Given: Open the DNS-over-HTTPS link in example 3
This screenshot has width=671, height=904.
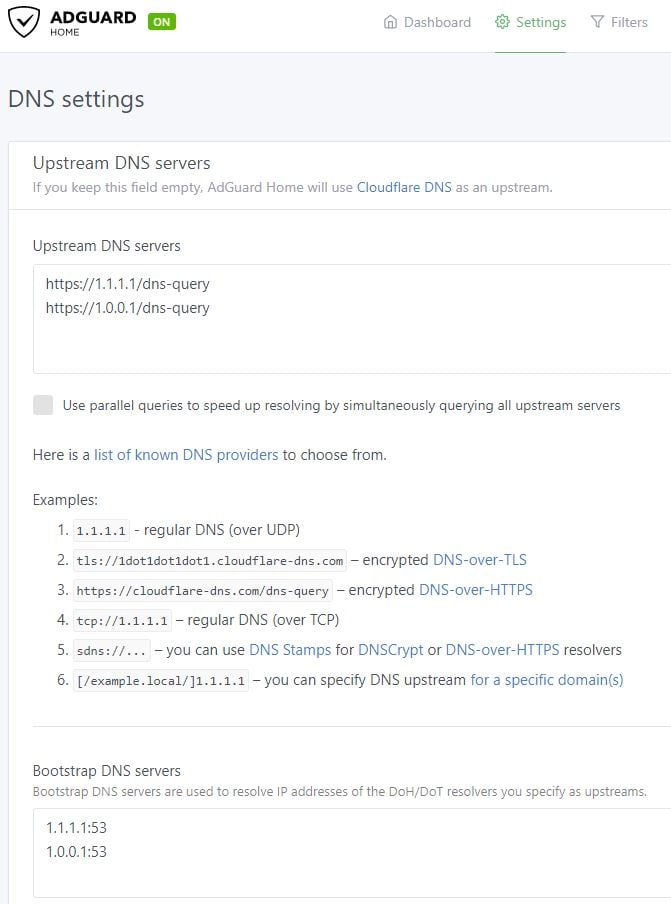Looking at the screenshot, I should [476, 590].
